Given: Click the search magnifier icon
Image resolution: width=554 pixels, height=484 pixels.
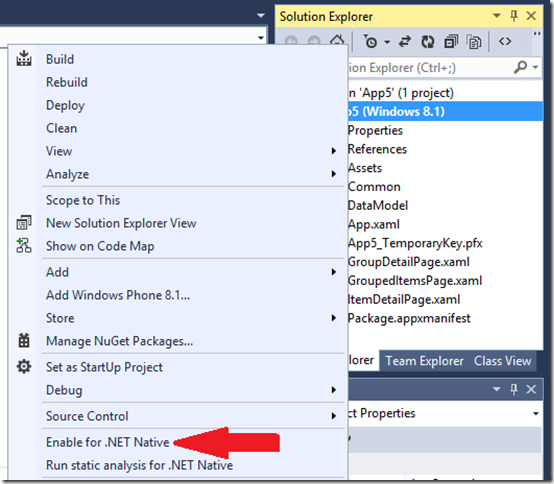Looking at the screenshot, I should [x=520, y=67].
